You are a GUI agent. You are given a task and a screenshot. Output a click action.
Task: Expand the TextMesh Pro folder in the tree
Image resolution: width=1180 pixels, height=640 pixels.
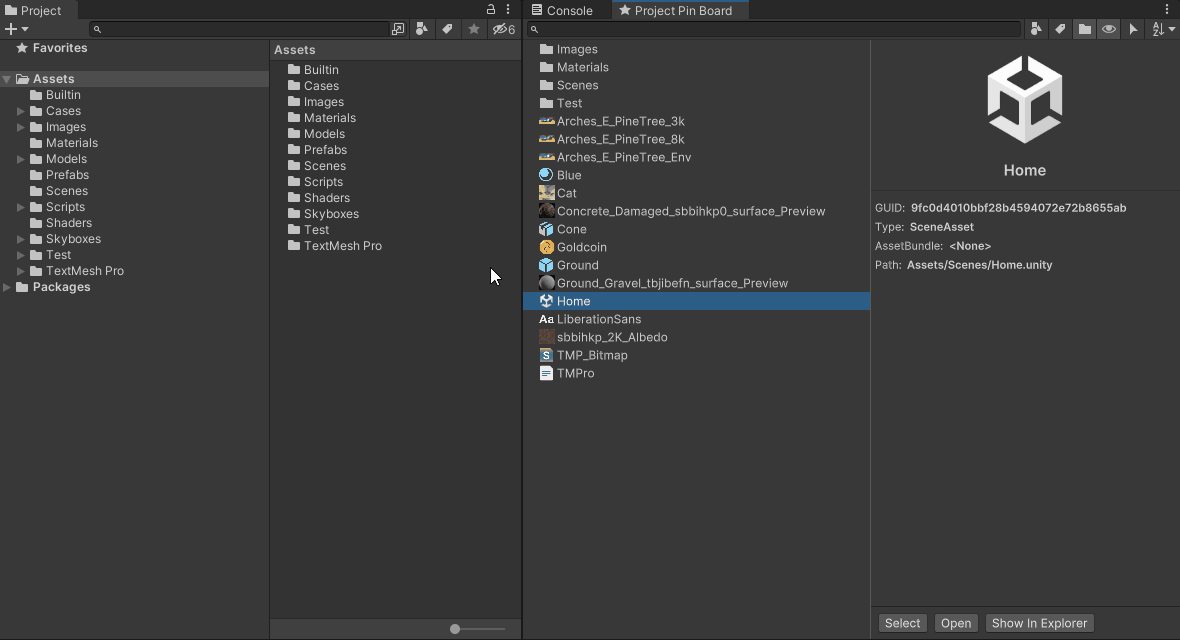click(x=21, y=271)
